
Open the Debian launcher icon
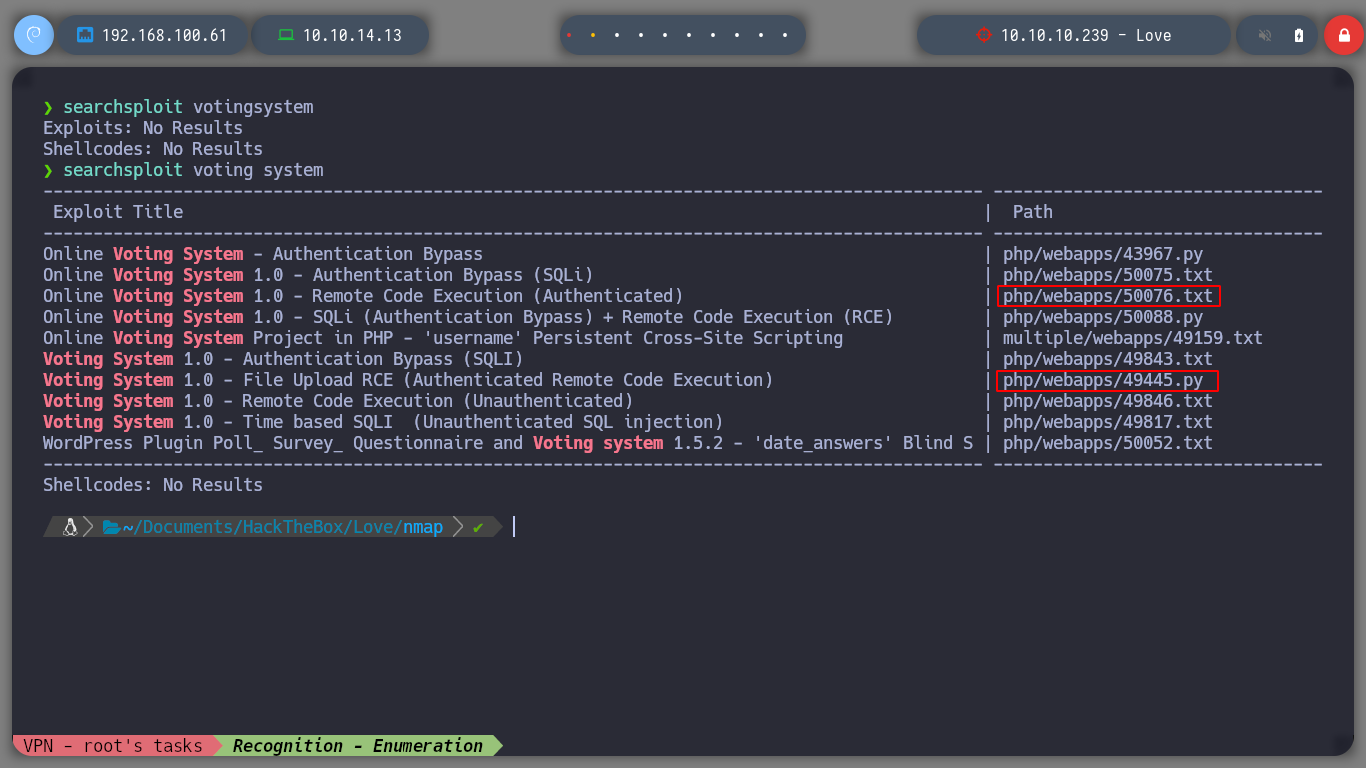click(34, 35)
